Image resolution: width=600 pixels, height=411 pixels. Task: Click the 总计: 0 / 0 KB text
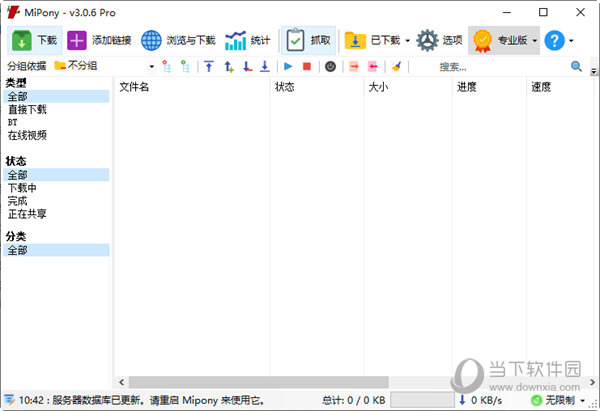(x=354, y=400)
